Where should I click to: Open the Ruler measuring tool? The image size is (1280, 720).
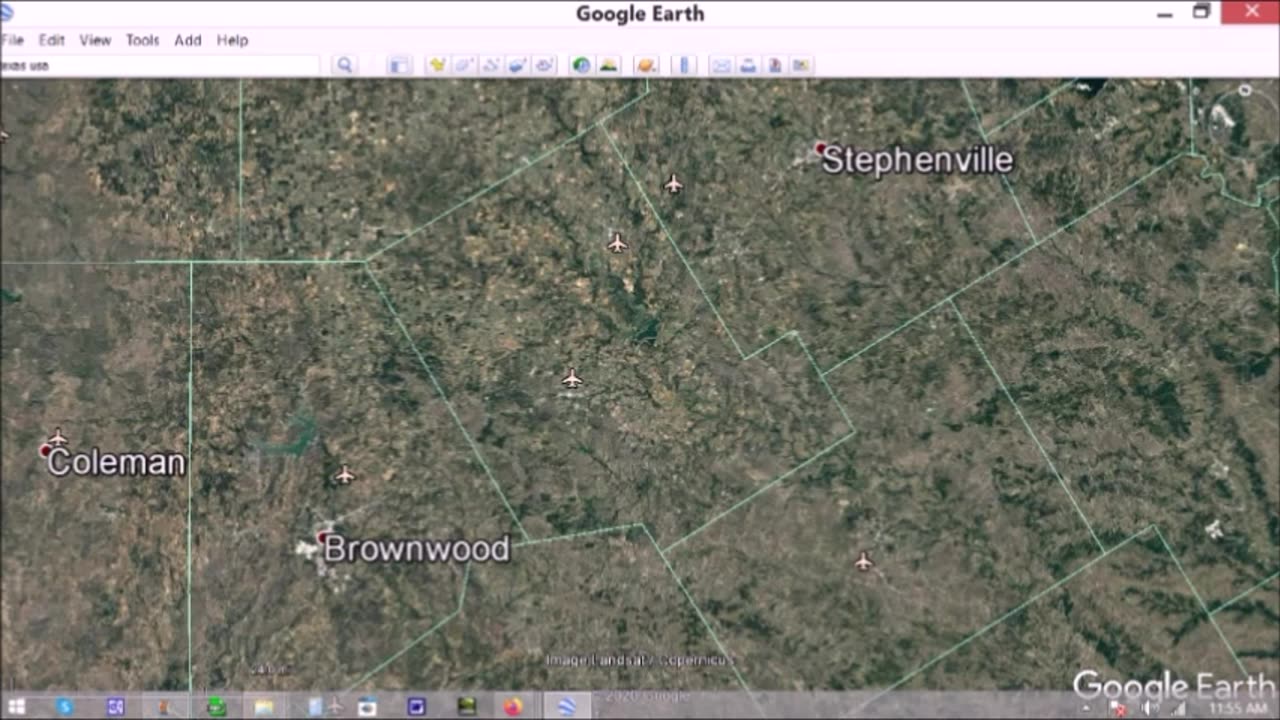click(685, 66)
